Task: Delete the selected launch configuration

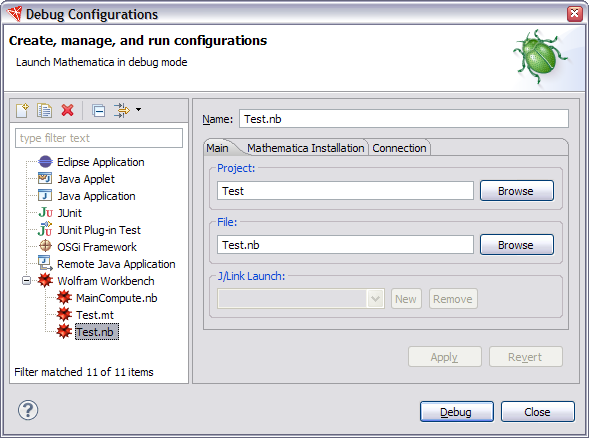Action: 68,110
